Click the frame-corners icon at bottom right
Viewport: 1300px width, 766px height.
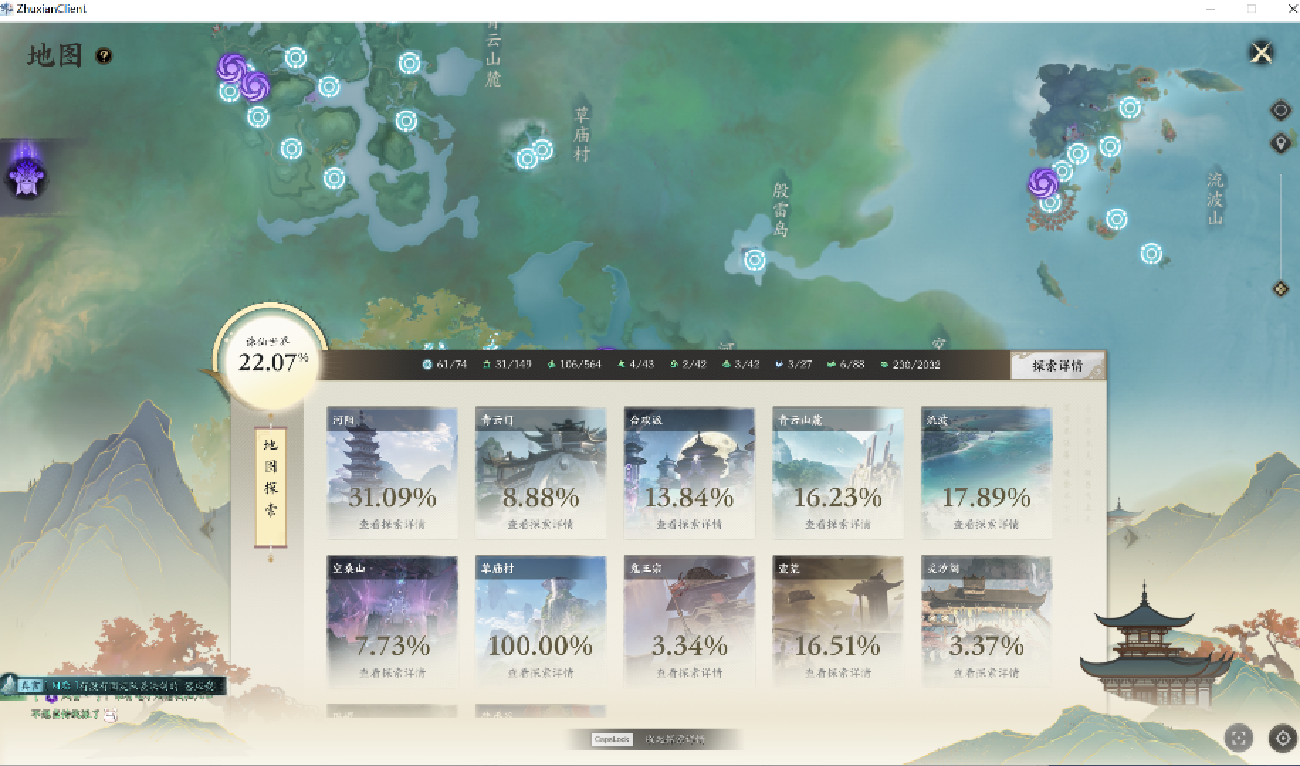(1239, 739)
